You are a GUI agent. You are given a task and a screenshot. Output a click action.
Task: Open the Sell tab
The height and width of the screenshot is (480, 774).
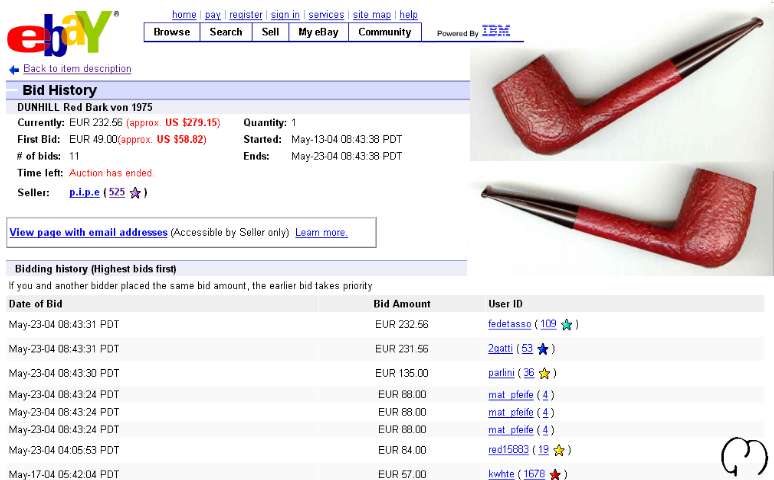pos(270,32)
